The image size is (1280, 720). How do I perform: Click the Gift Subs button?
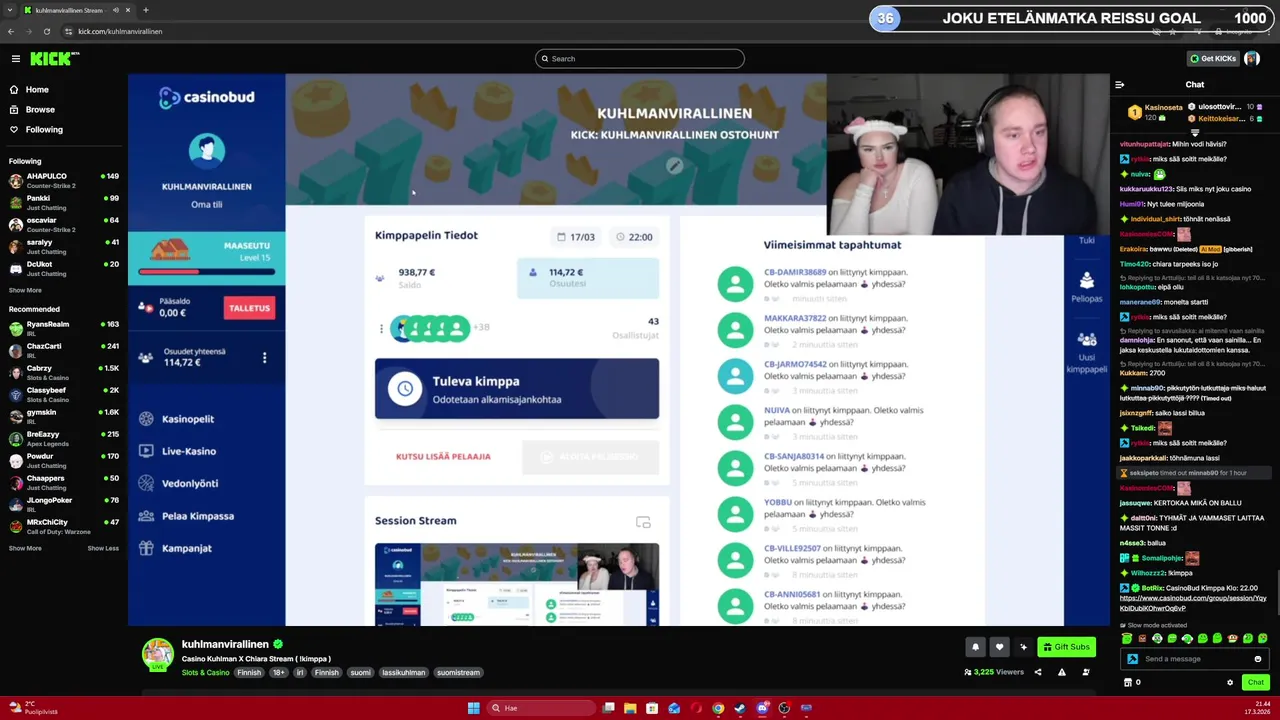[1066, 647]
